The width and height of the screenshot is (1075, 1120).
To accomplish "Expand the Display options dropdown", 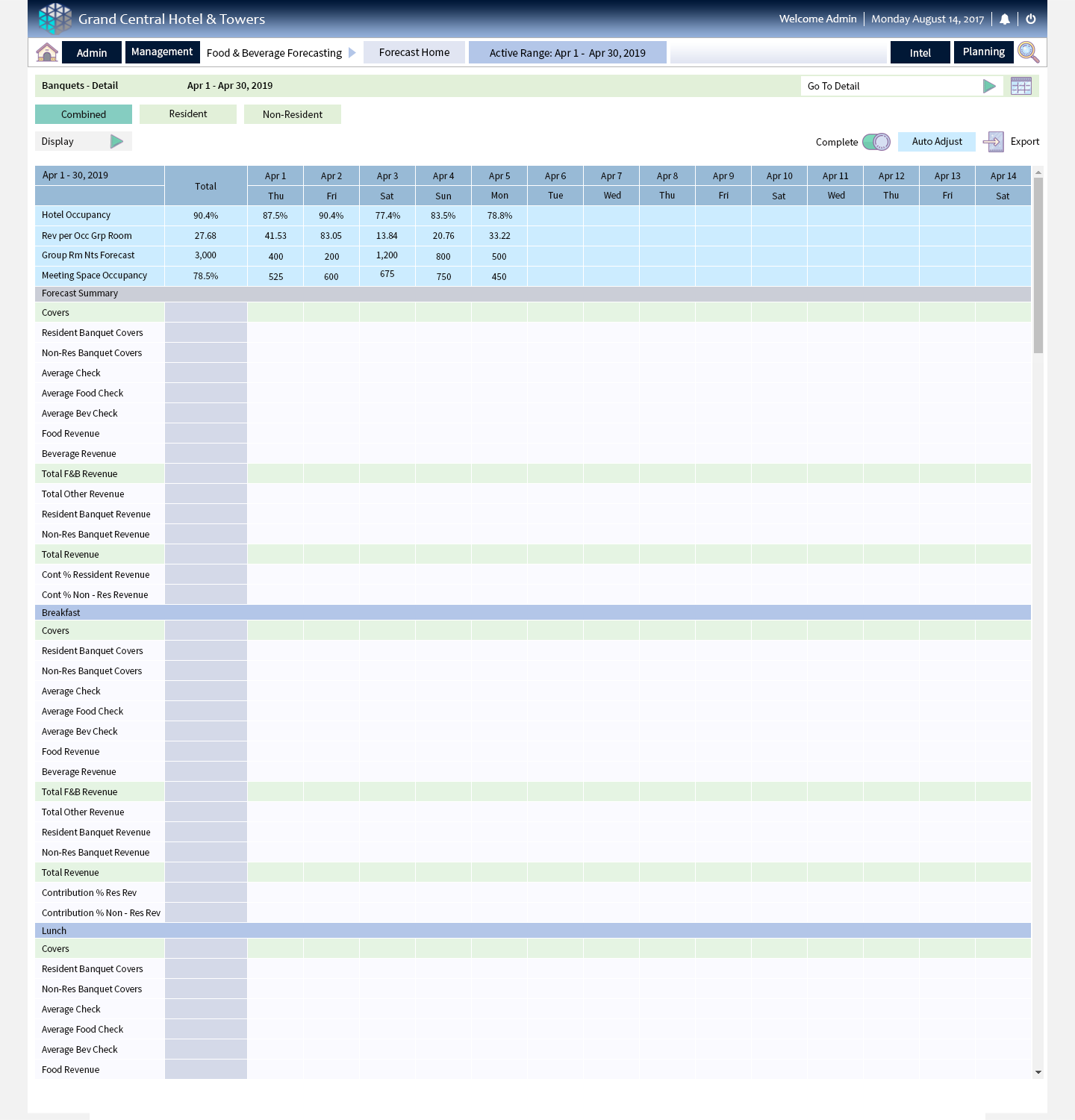I will tap(116, 141).
